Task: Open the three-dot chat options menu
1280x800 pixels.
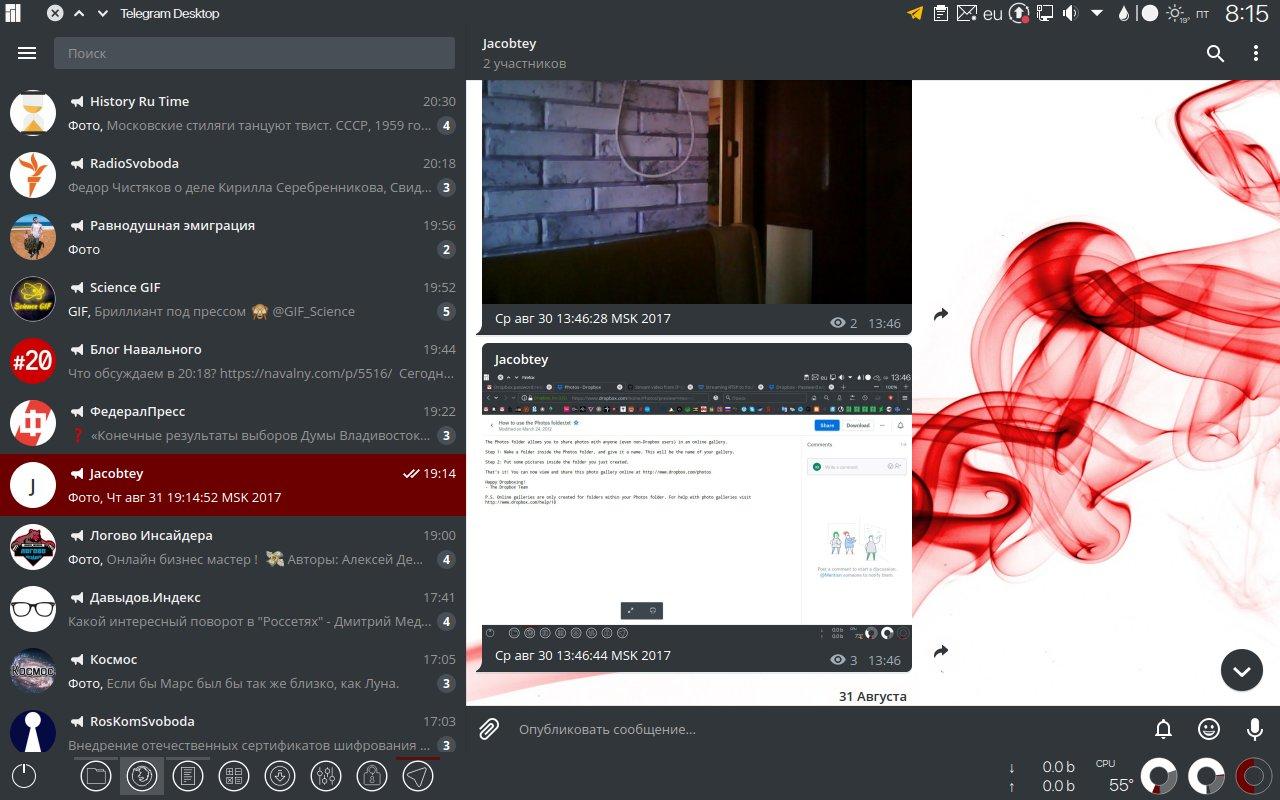Action: pos(1256,54)
